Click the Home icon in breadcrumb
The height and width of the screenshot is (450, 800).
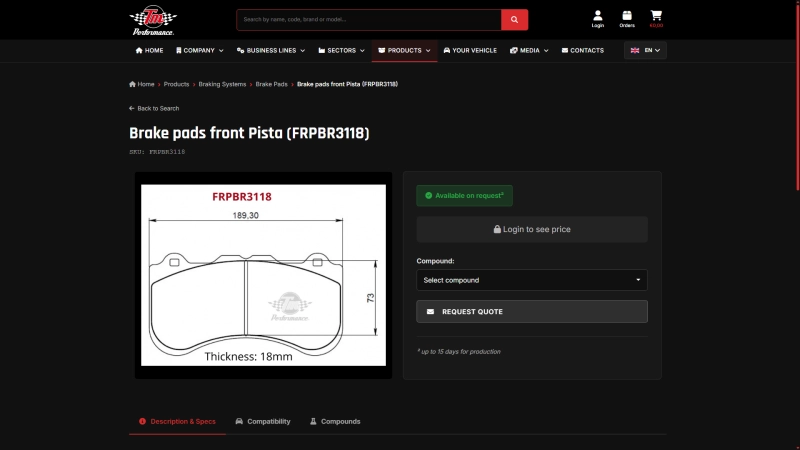point(133,84)
